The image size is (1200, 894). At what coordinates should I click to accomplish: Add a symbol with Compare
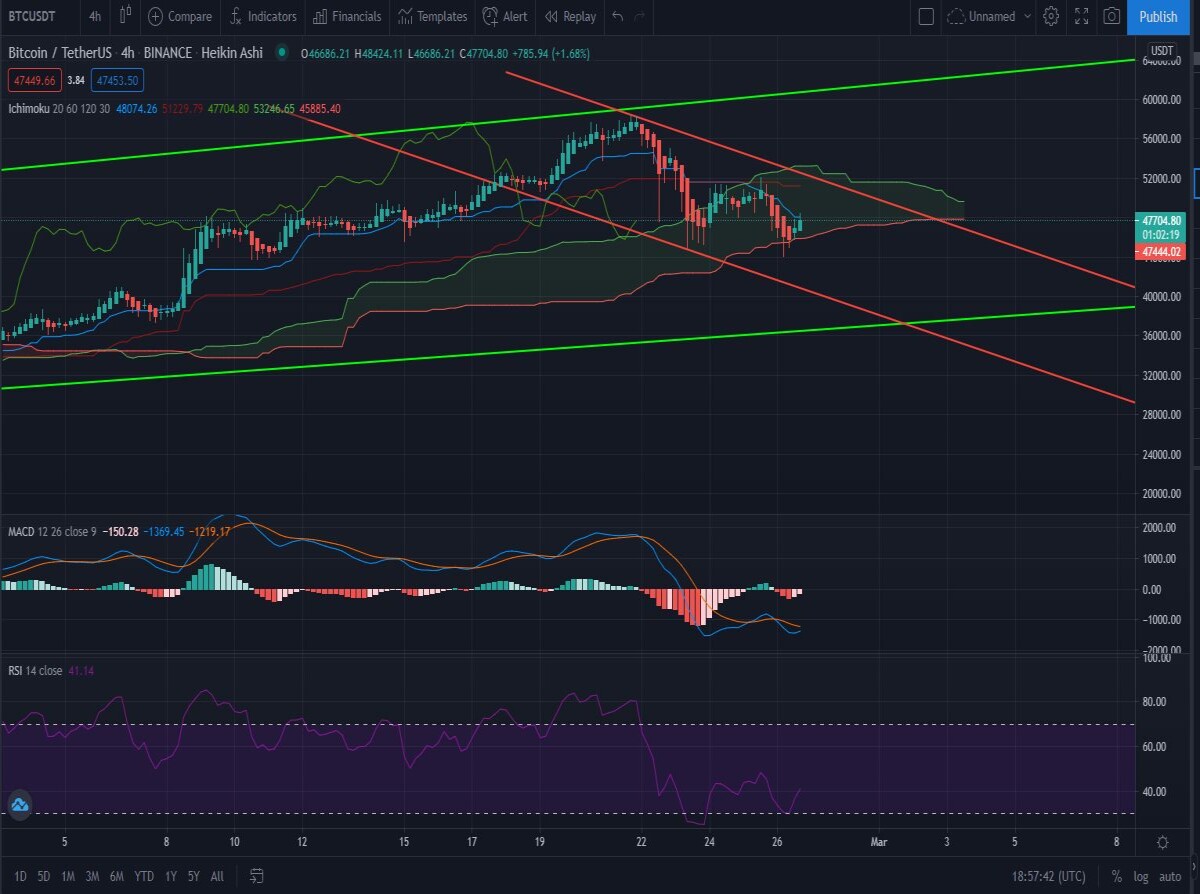coord(180,16)
